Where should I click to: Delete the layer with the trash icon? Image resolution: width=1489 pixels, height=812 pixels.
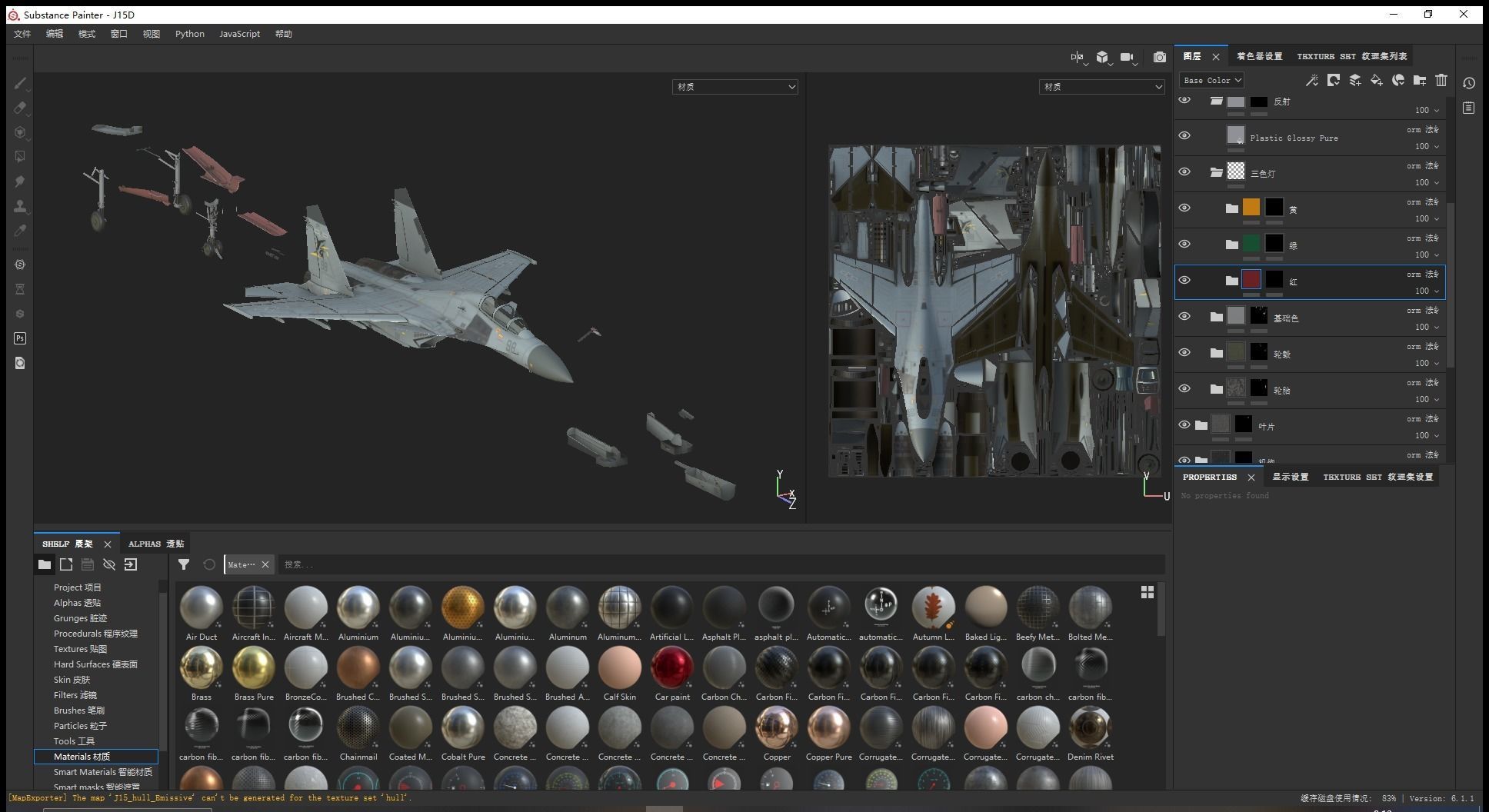click(x=1441, y=80)
